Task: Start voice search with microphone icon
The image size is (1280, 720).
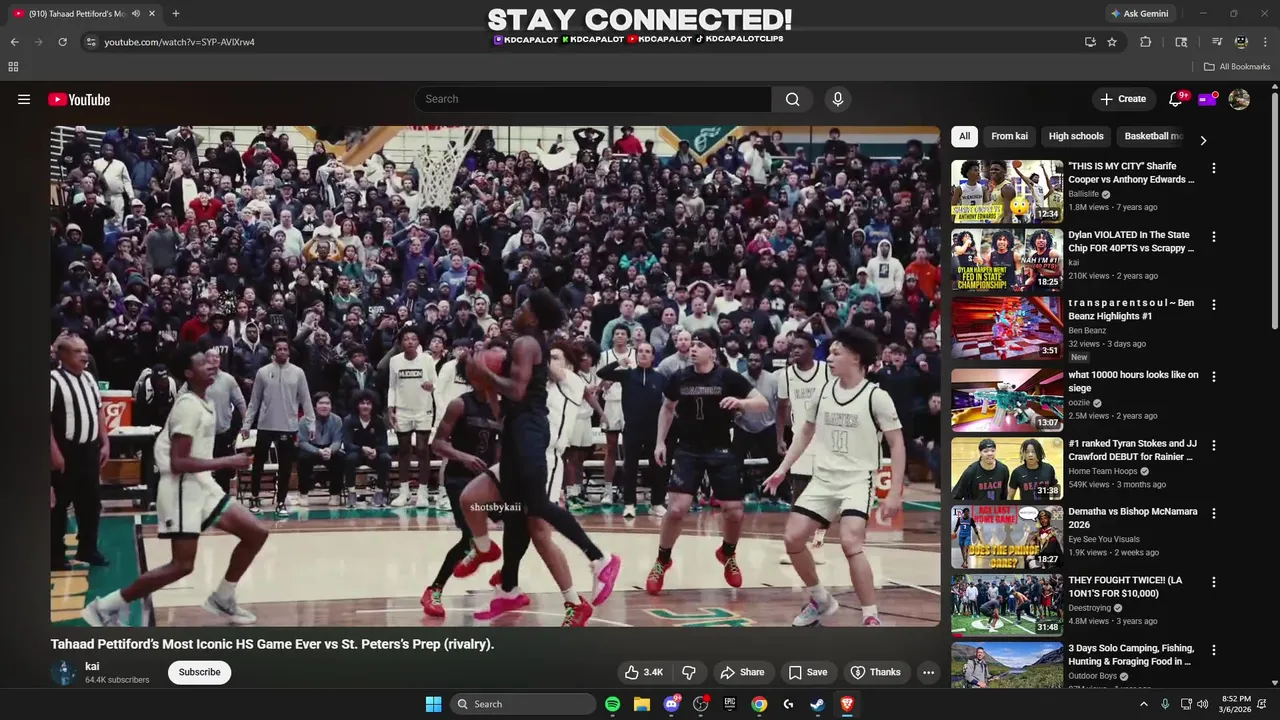Action: [x=838, y=99]
